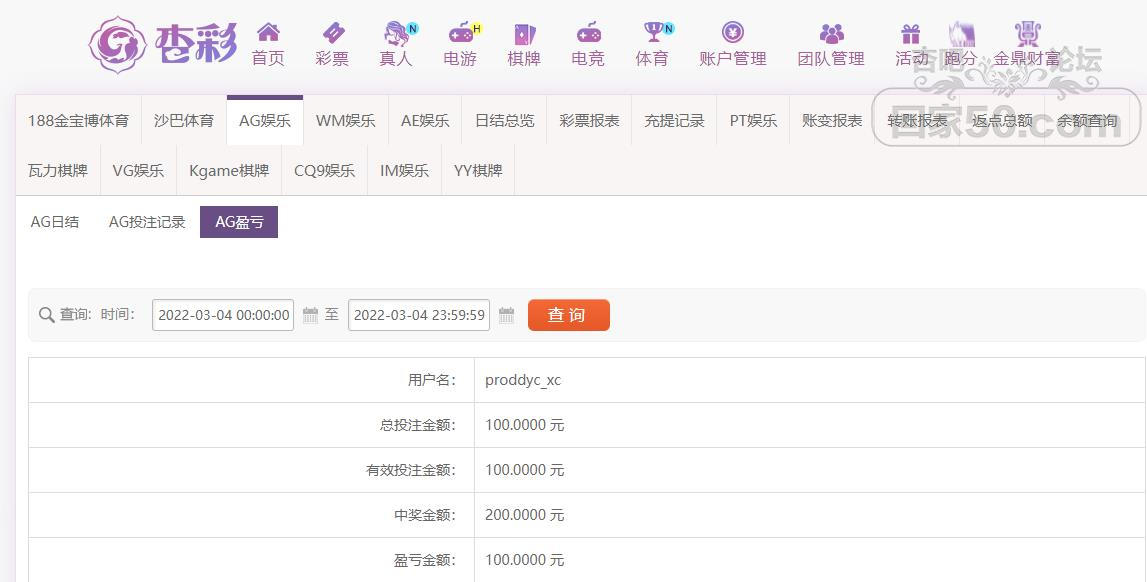Viewport: 1147px width, 582px height.
Task: Click the 总投注金额 value 100.0000 元
Action: tap(524, 425)
